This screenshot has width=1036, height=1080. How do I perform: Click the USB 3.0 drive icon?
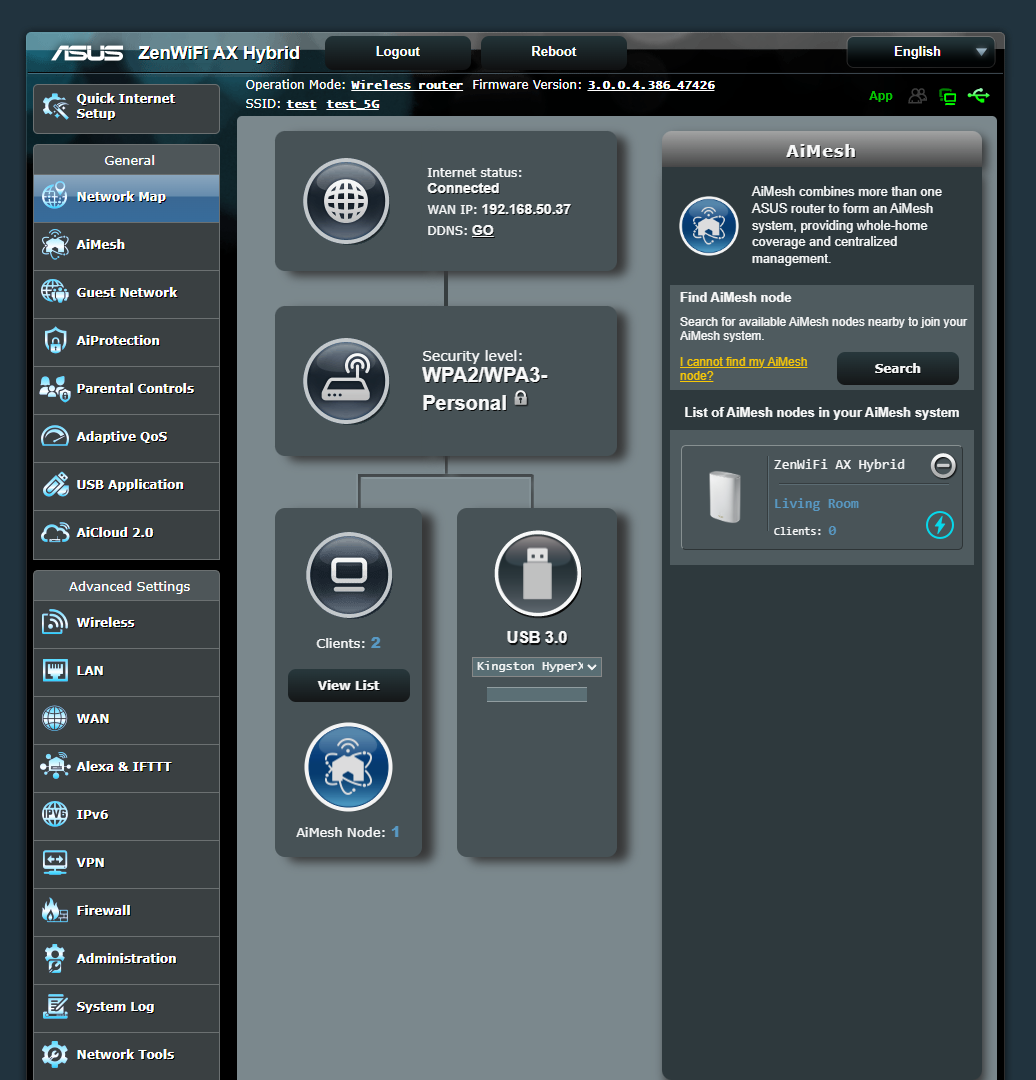point(537,573)
